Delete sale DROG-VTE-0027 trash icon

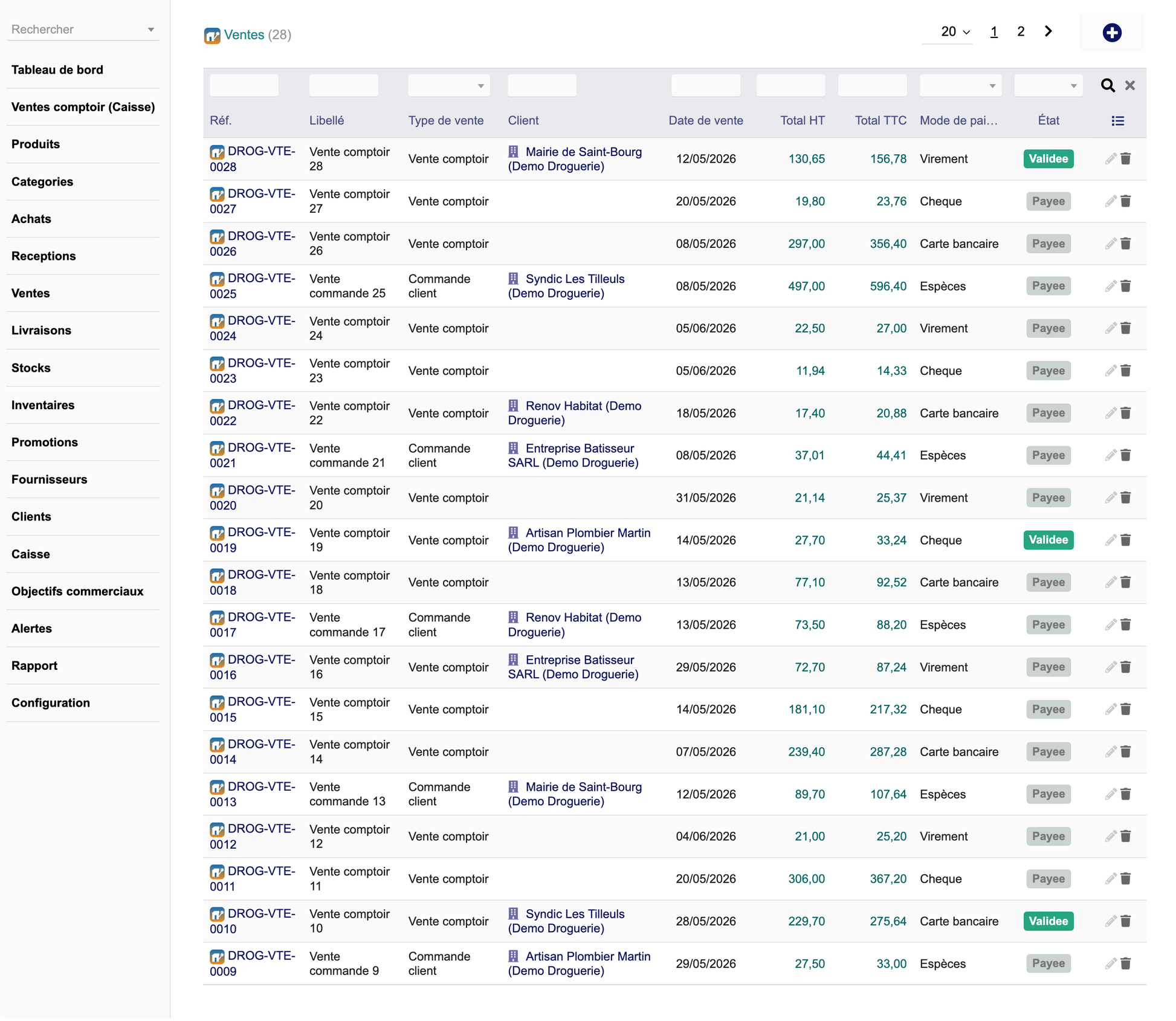(x=1125, y=201)
